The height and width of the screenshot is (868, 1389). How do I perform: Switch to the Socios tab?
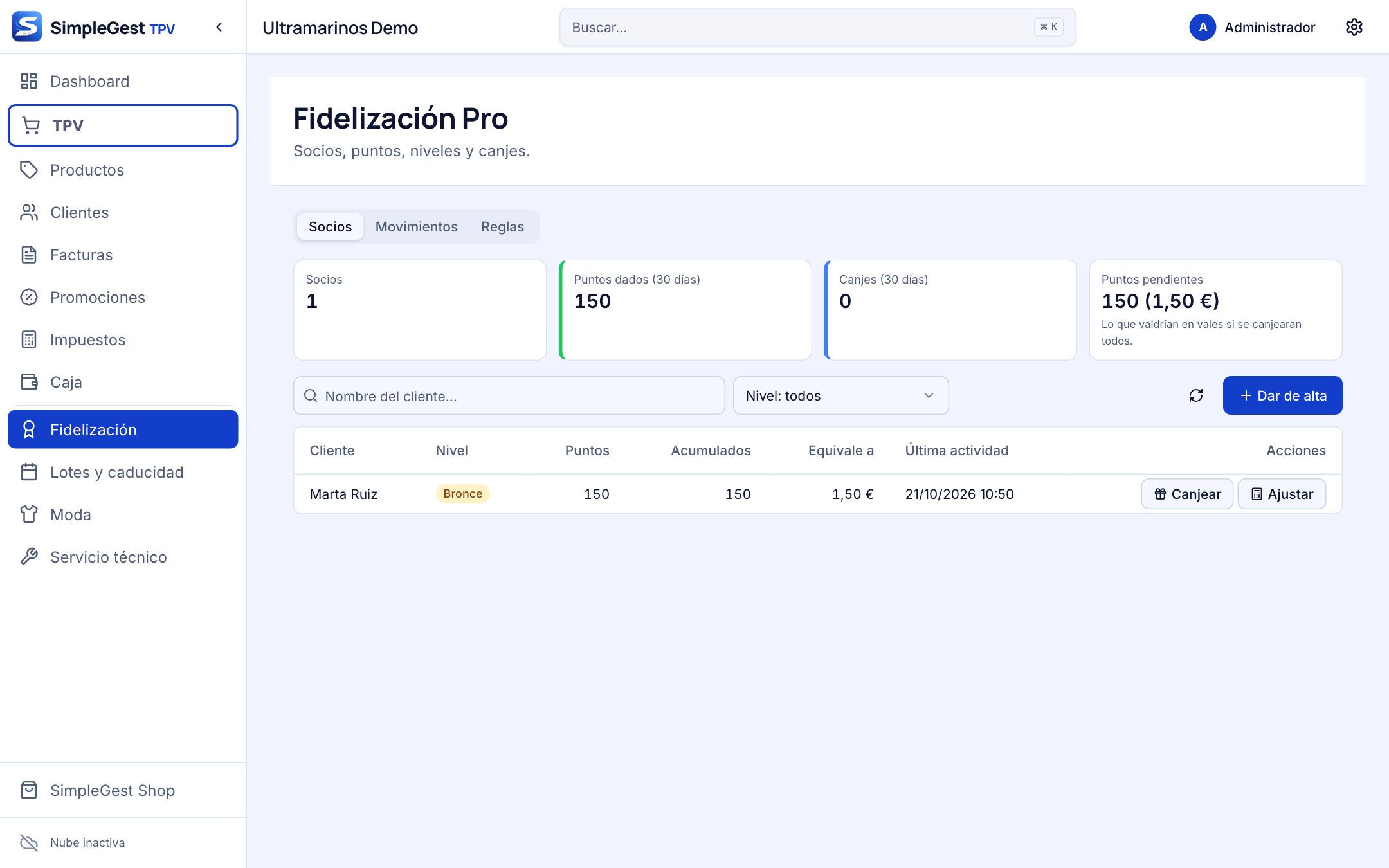tap(330, 226)
